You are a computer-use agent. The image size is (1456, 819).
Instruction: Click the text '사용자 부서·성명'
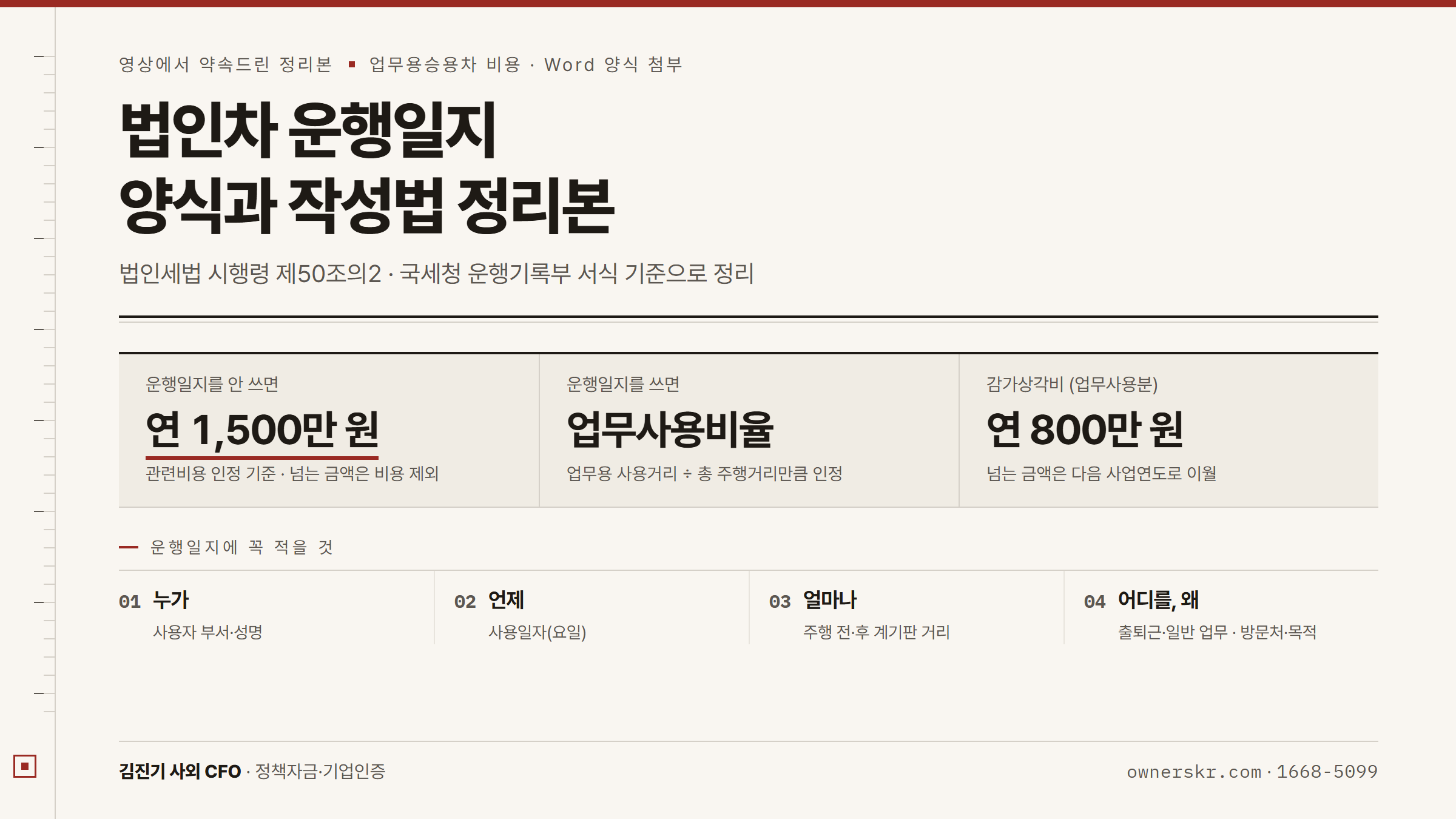(x=207, y=632)
